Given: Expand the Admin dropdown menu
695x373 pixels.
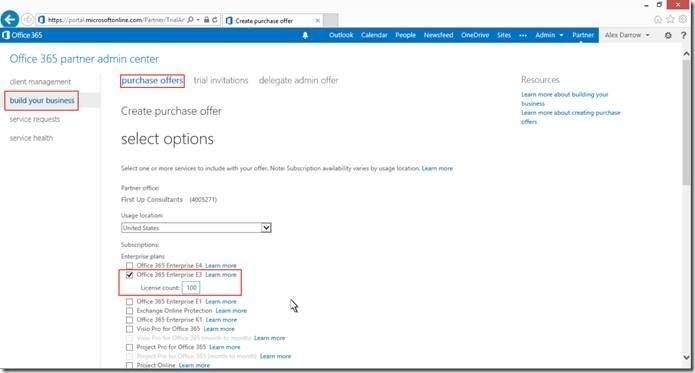Looking at the screenshot, I should pos(549,35).
